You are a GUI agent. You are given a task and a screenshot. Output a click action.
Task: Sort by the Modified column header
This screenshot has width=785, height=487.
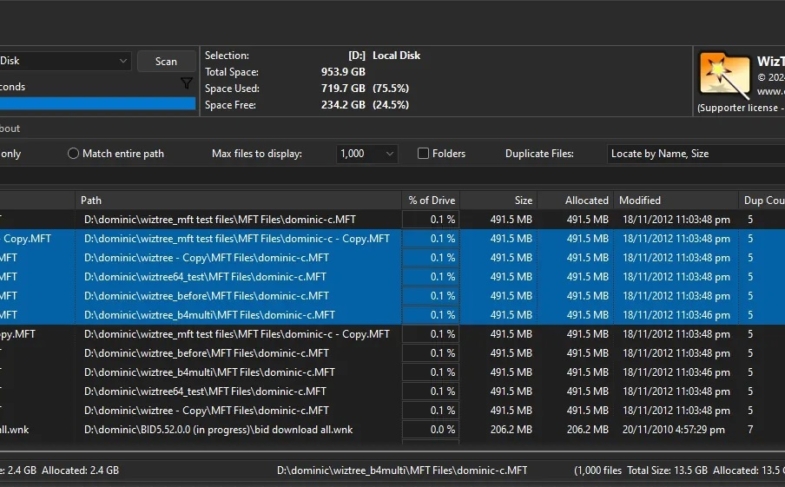676,200
